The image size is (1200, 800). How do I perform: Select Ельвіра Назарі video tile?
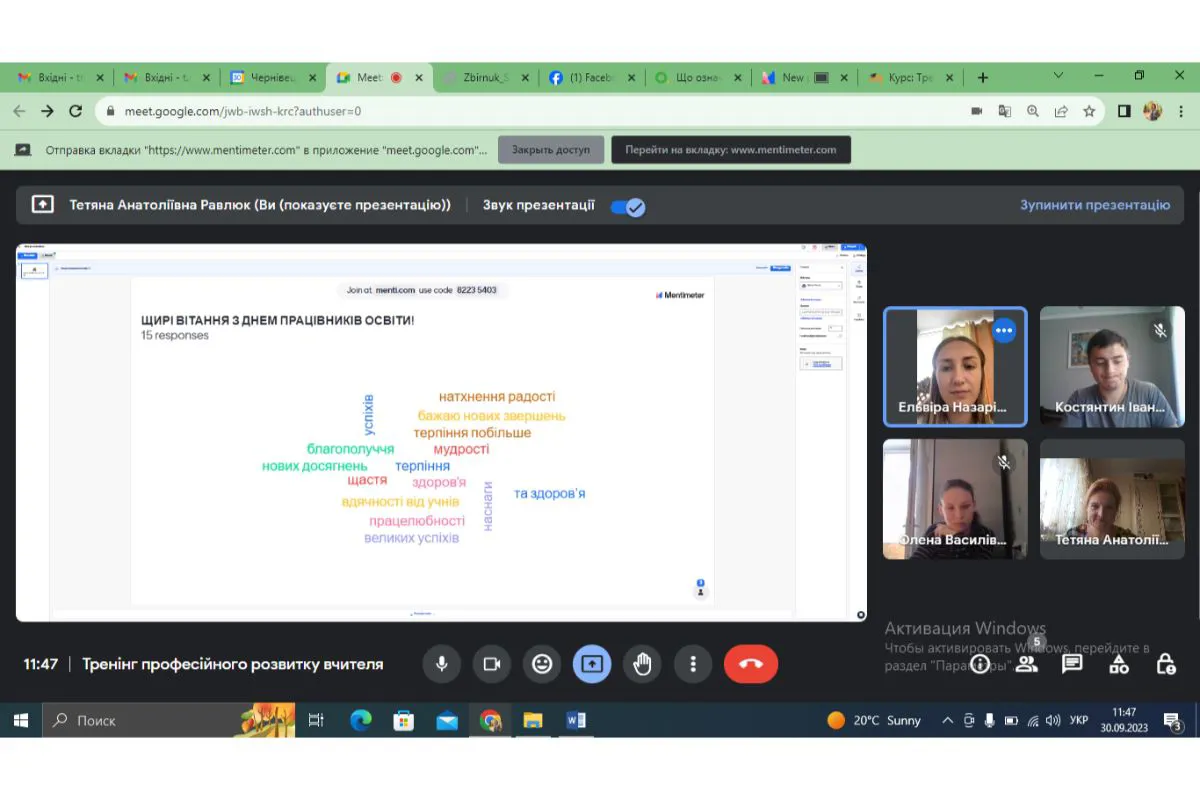(955, 367)
